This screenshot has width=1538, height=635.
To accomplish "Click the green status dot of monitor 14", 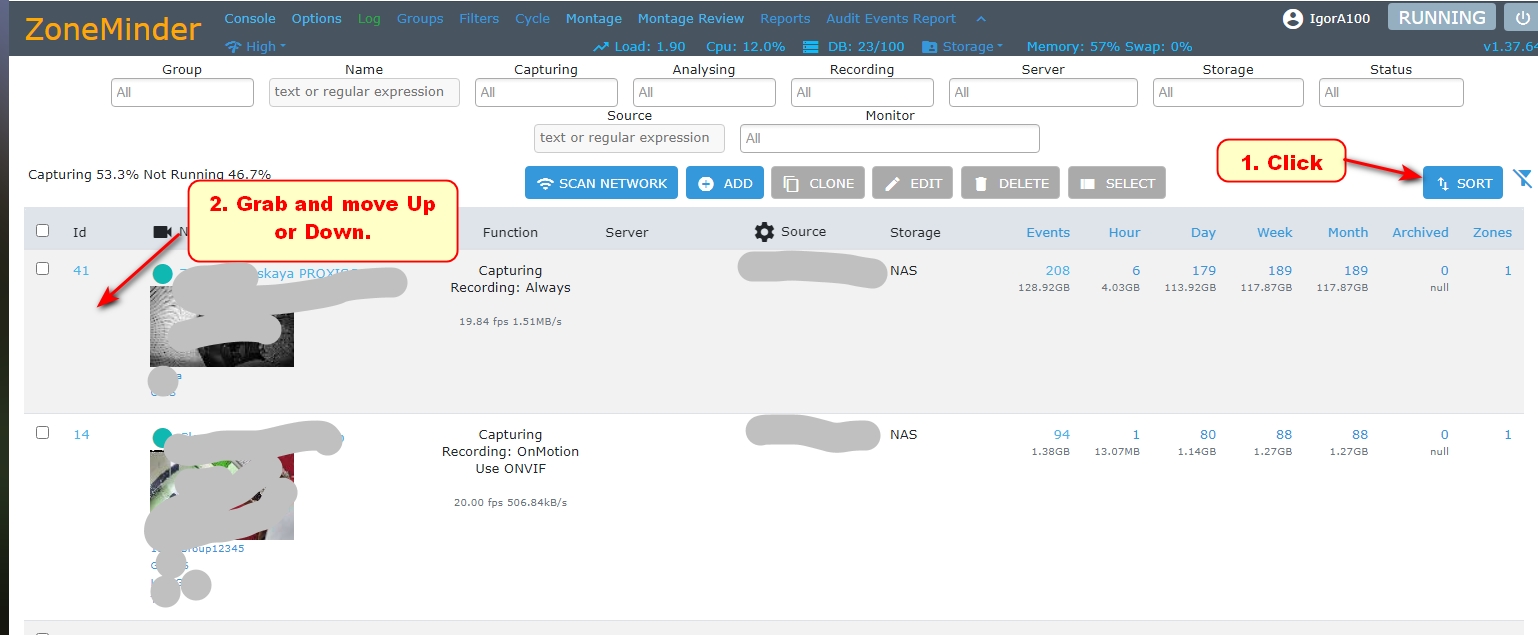I will [162, 437].
